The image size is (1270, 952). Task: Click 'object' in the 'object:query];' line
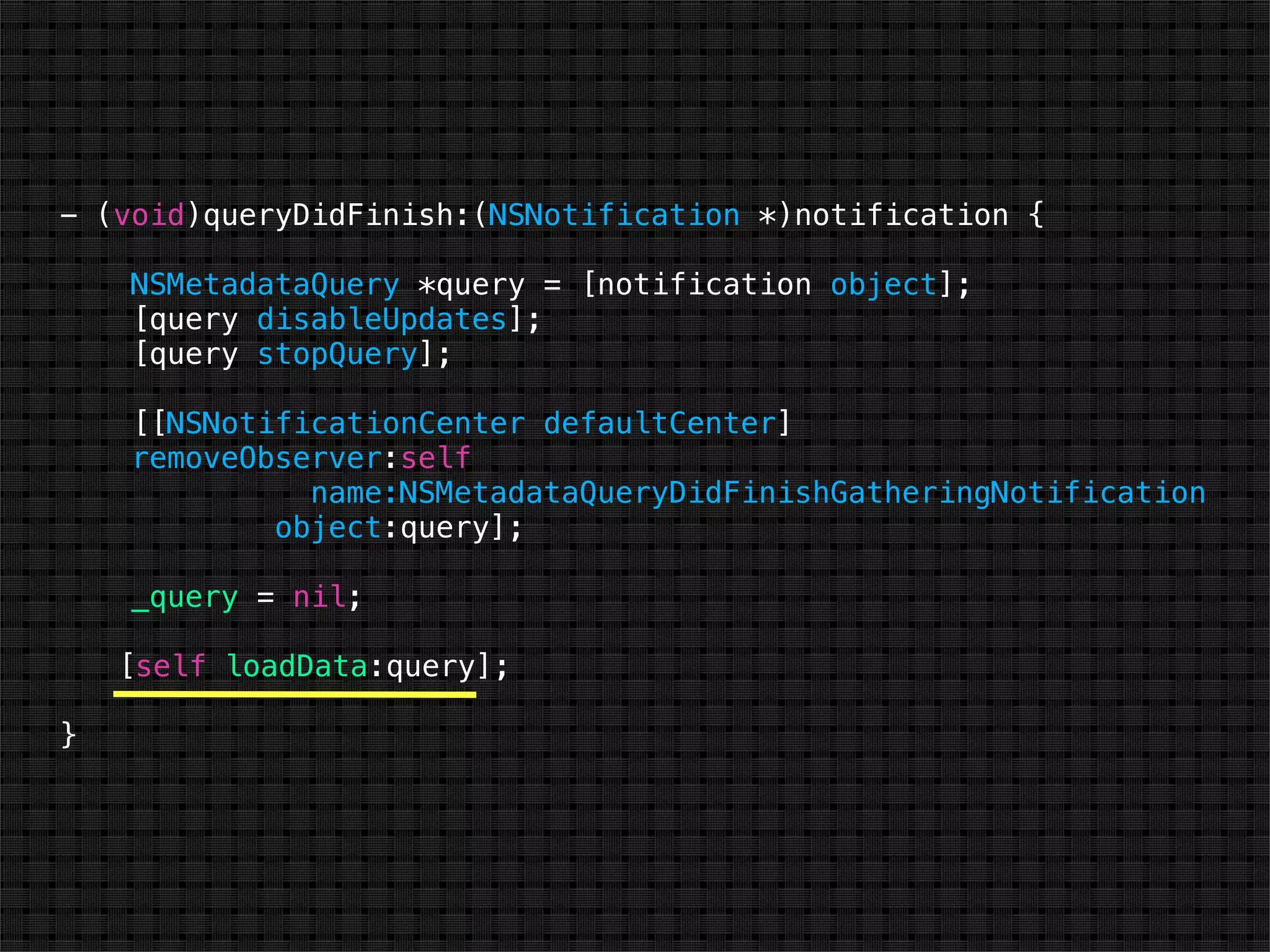(x=329, y=528)
